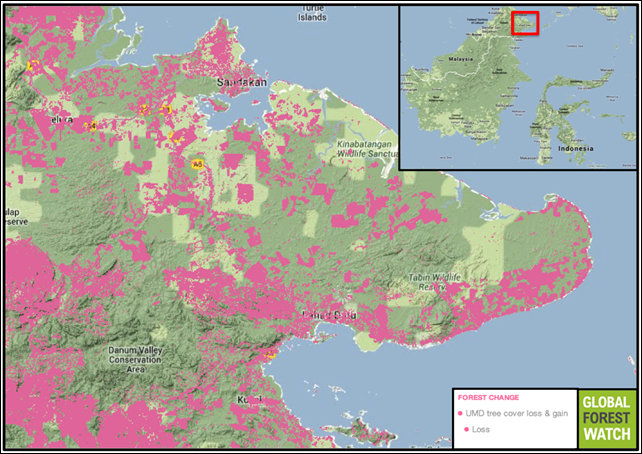Click pink dot beside UMD tree cover
Viewport: 642px width, 454px height.
(461, 413)
